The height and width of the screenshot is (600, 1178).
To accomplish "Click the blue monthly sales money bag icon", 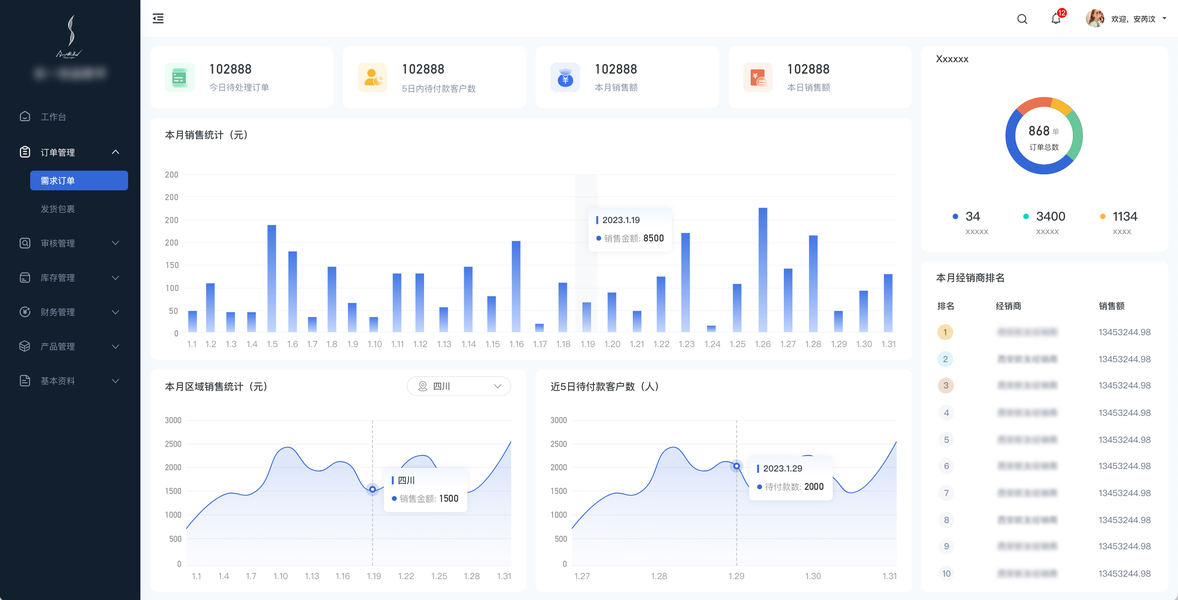I will (565, 77).
